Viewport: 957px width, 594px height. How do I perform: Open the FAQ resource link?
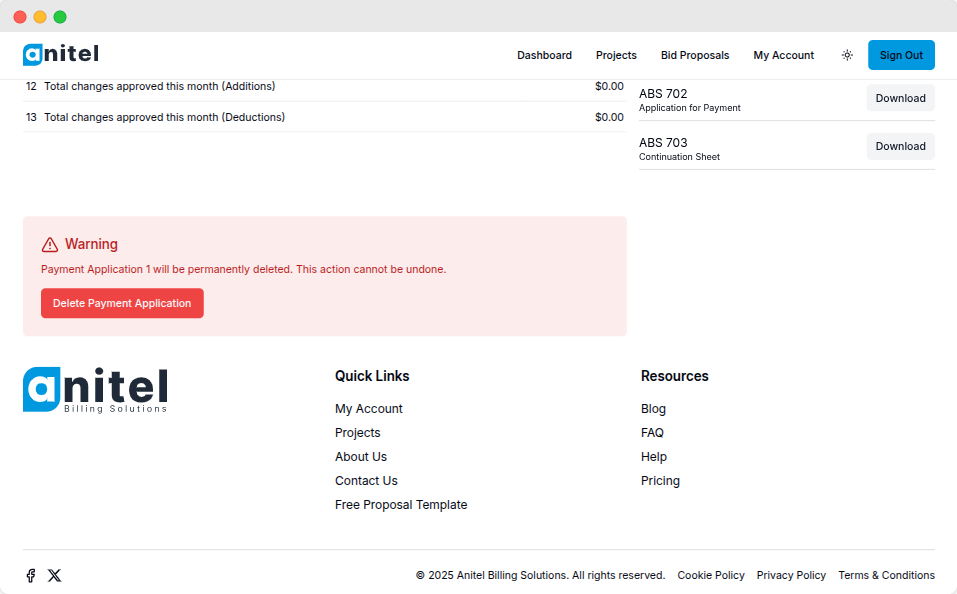(x=652, y=432)
